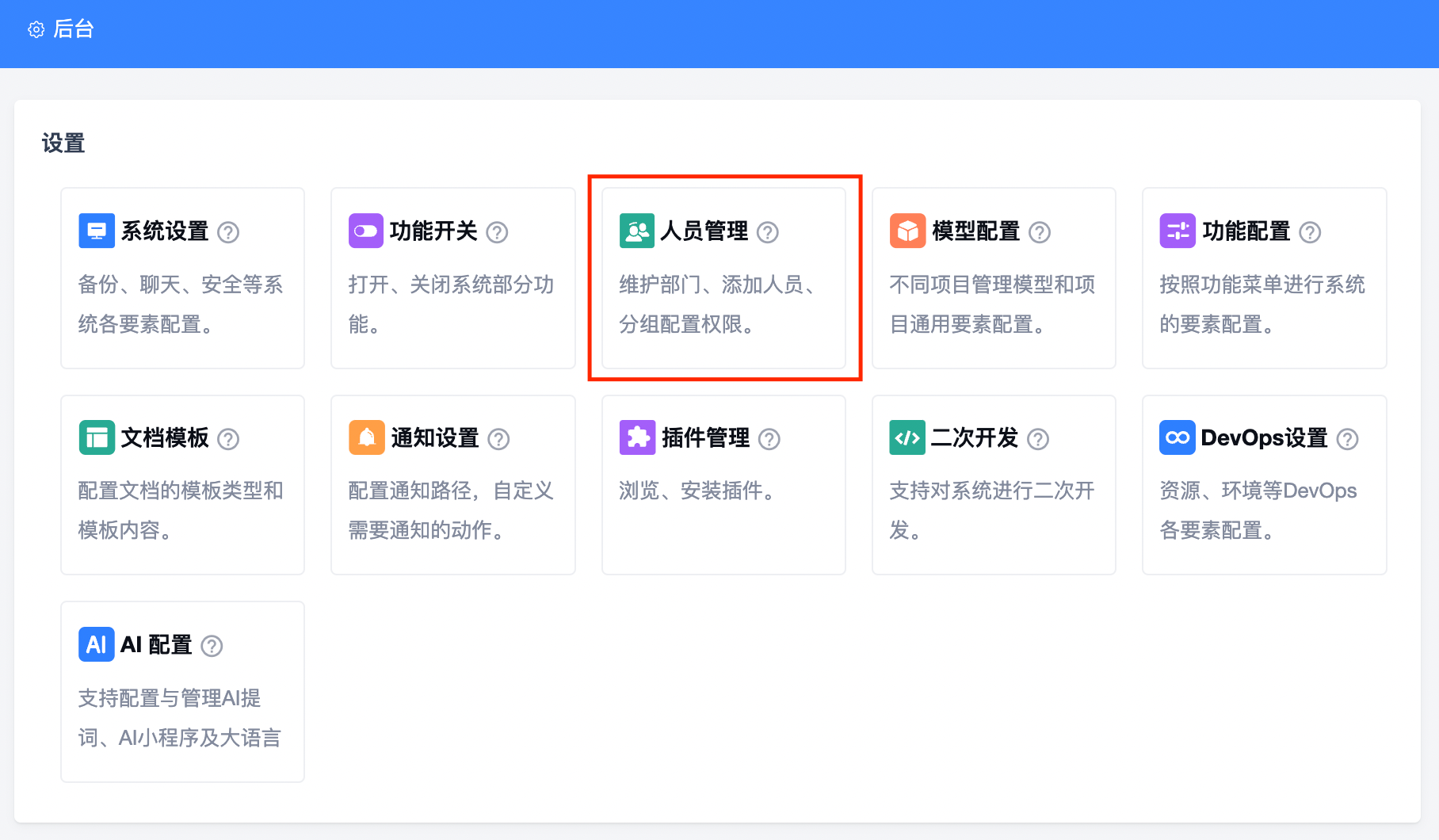Click the purple 插件管理 puzzle icon
This screenshot has height=840, width=1439.
[637, 437]
